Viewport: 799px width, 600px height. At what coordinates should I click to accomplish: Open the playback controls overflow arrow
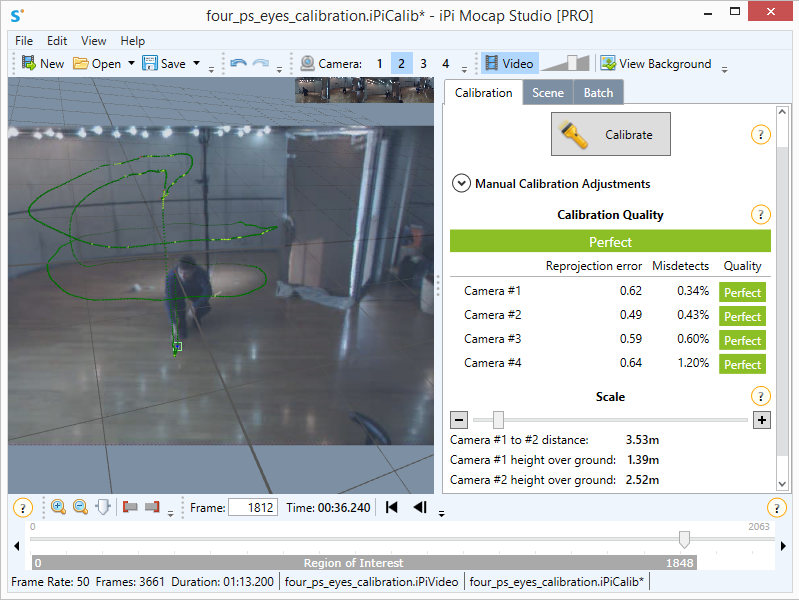442,514
